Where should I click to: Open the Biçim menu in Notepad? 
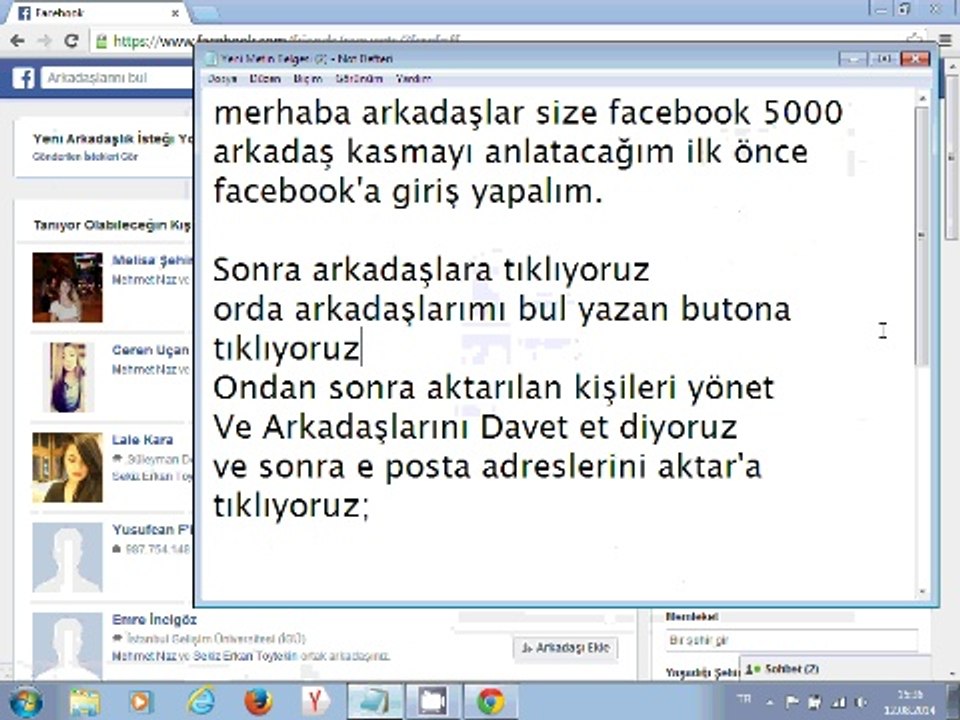(307, 79)
